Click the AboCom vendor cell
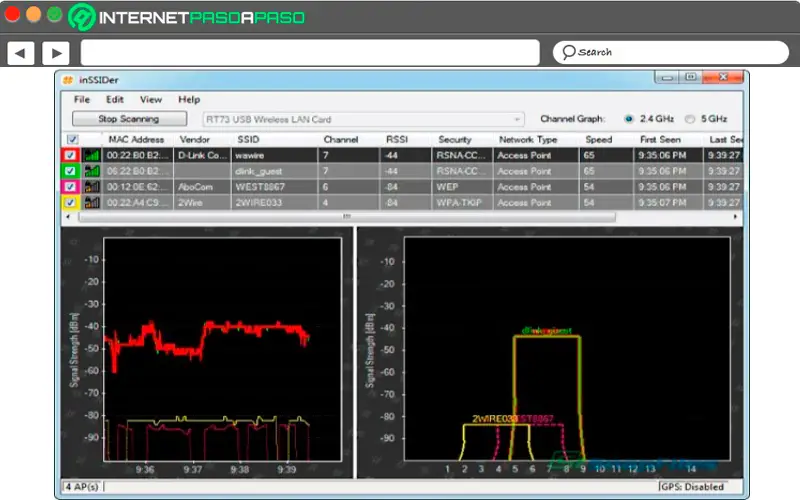Screen dimensions: 800x500 [x=203, y=187]
